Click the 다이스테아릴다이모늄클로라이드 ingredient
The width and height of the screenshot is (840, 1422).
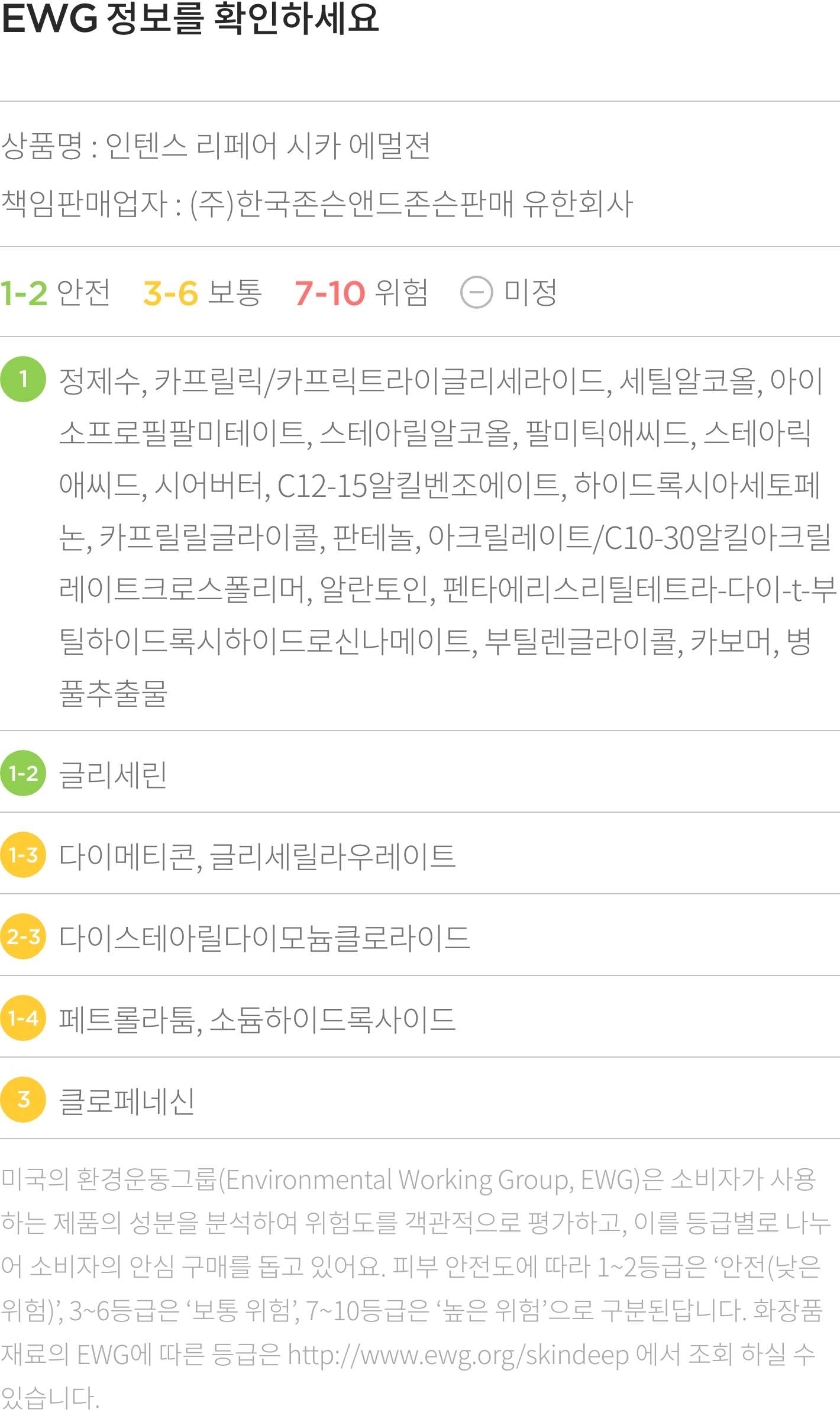264,938
